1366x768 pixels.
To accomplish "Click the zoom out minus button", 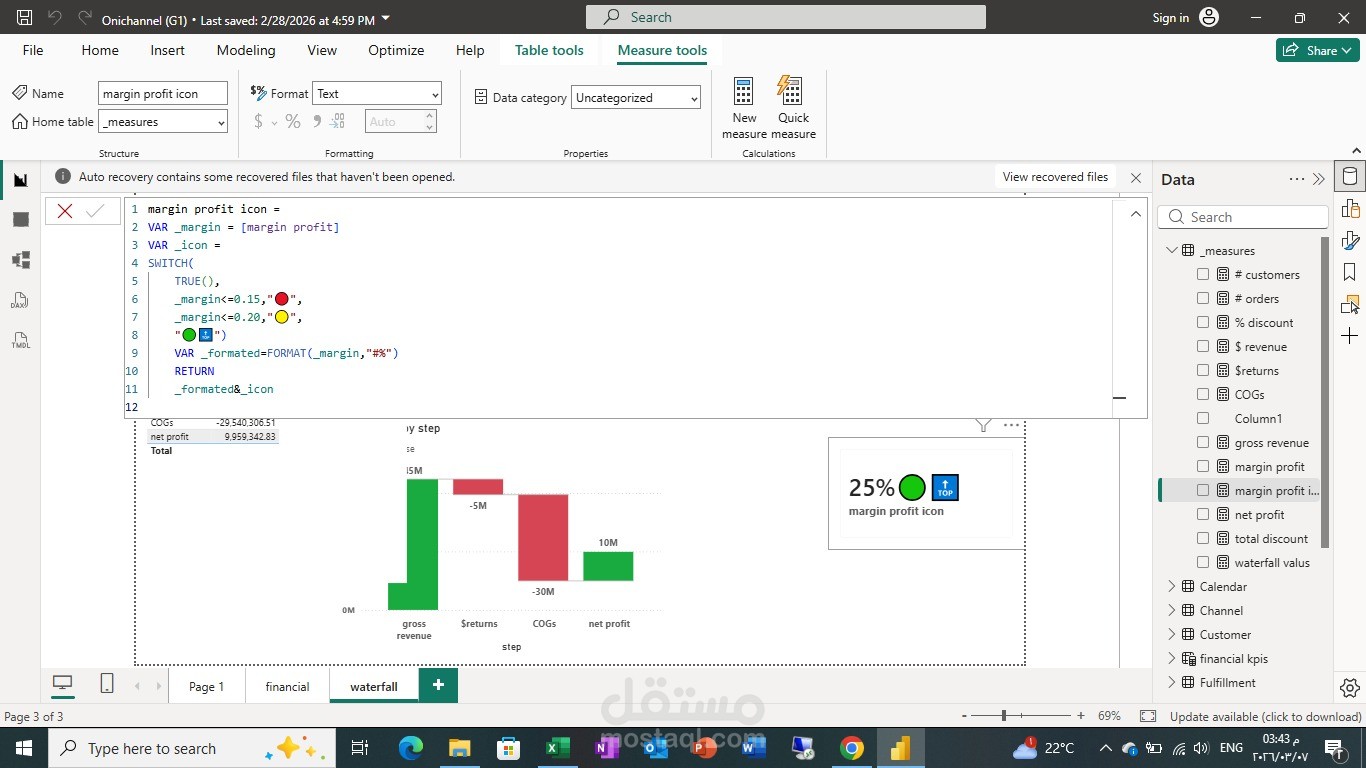I will (x=963, y=716).
